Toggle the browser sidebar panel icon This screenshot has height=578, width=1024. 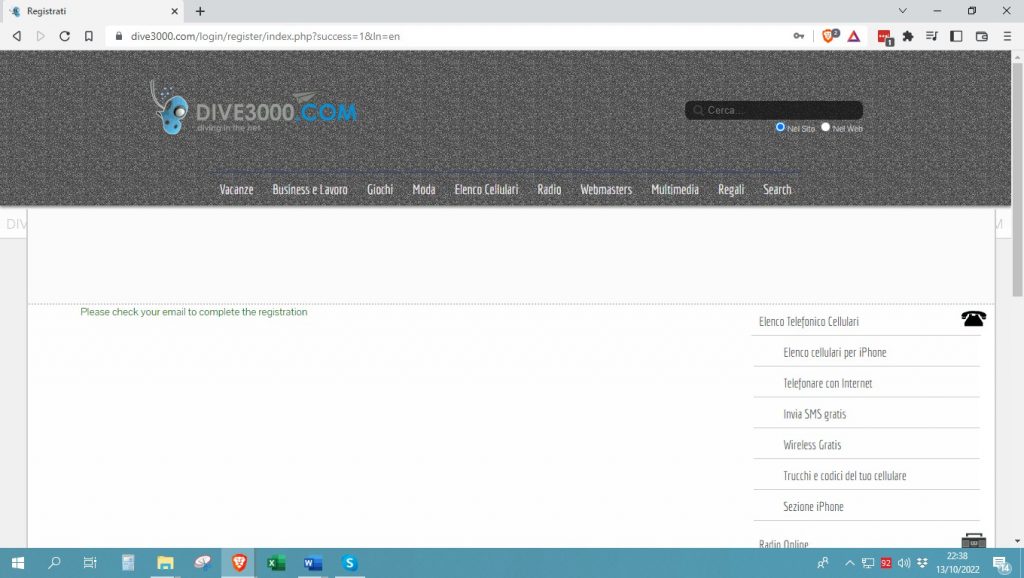tap(956, 36)
